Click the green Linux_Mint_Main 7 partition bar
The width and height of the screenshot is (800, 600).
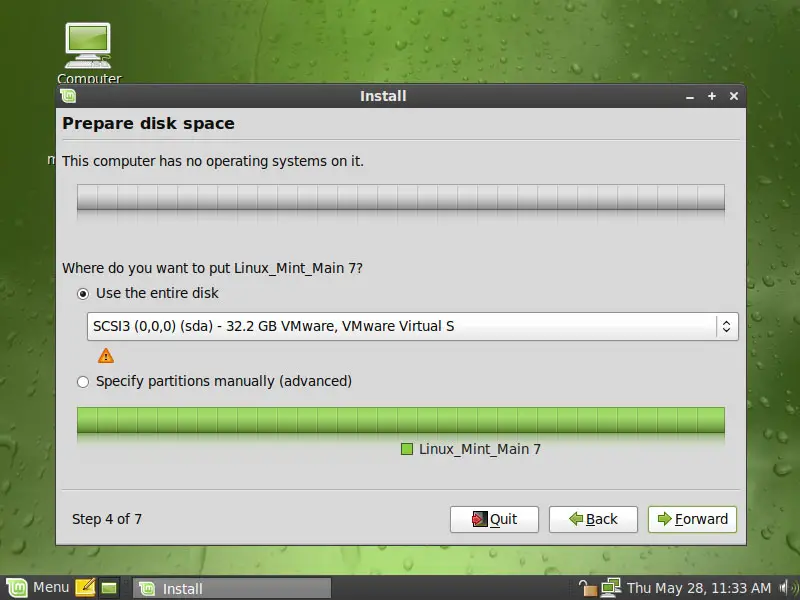(x=401, y=420)
